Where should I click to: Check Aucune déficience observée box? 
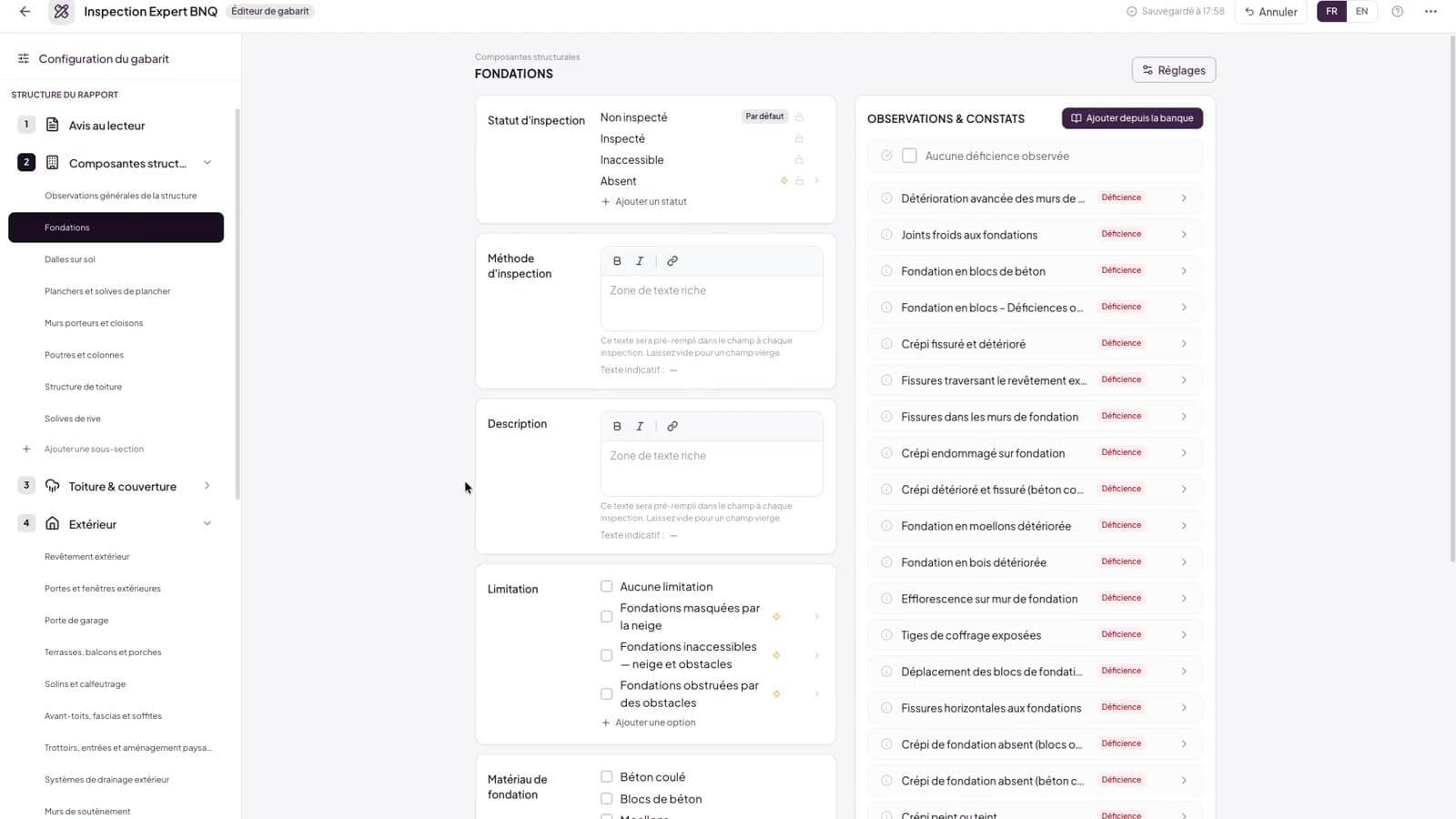coord(909,156)
